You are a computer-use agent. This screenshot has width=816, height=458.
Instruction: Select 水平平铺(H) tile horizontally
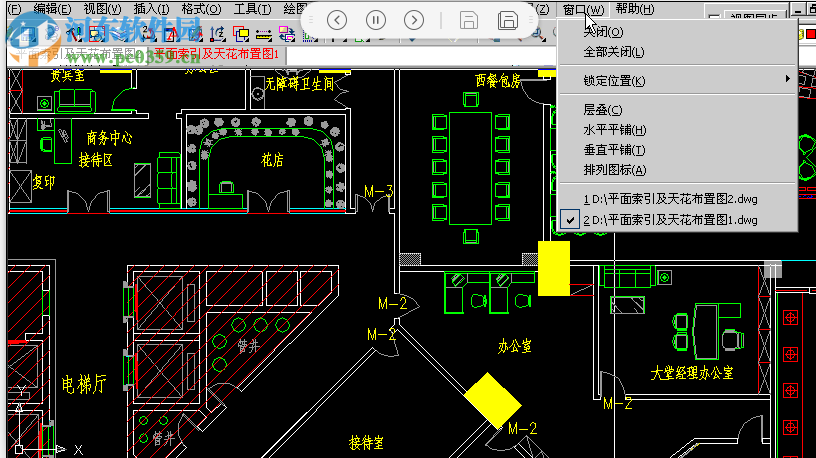(615, 130)
